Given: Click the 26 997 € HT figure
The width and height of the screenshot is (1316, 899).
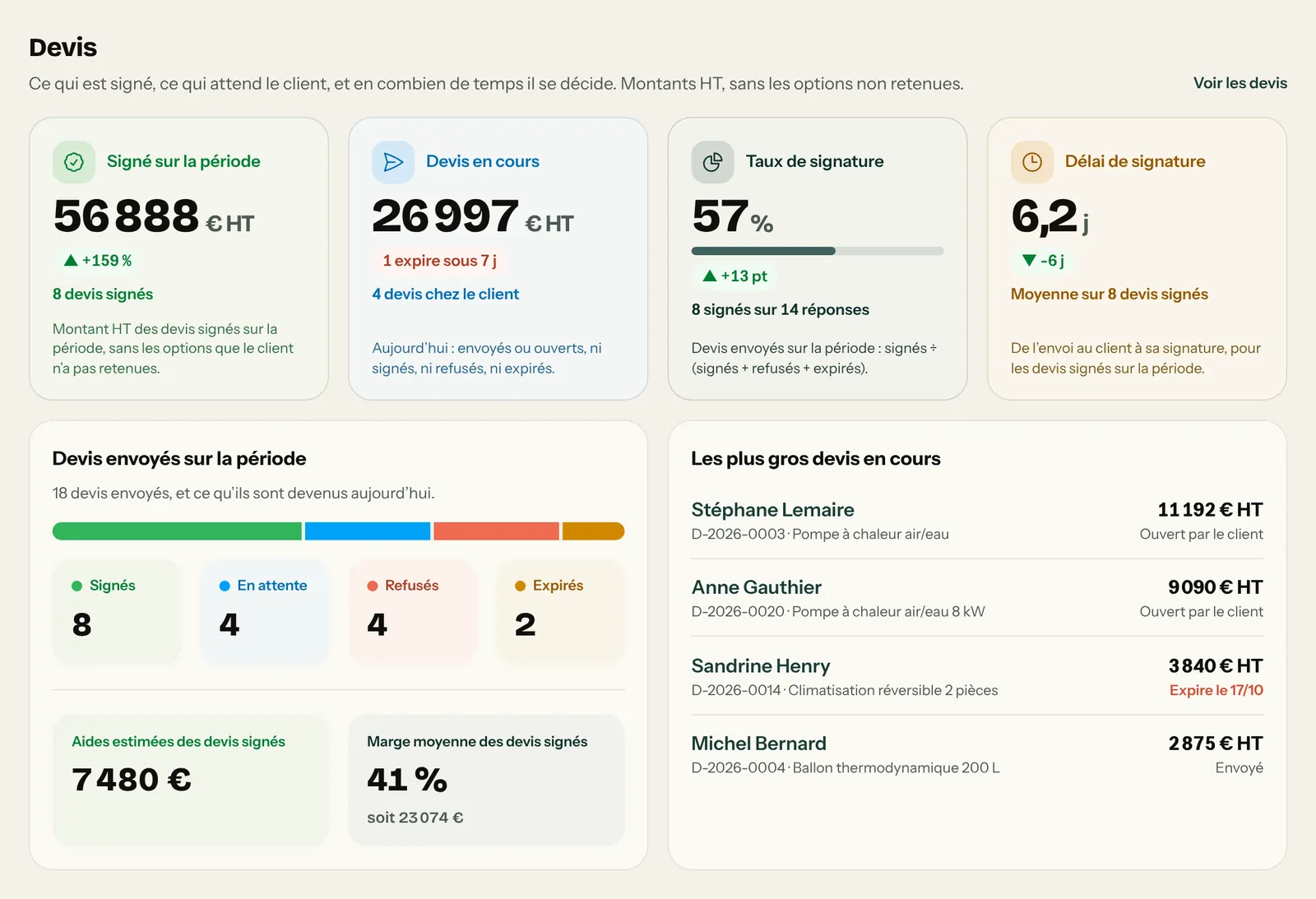Looking at the screenshot, I should (x=473, y=216).
